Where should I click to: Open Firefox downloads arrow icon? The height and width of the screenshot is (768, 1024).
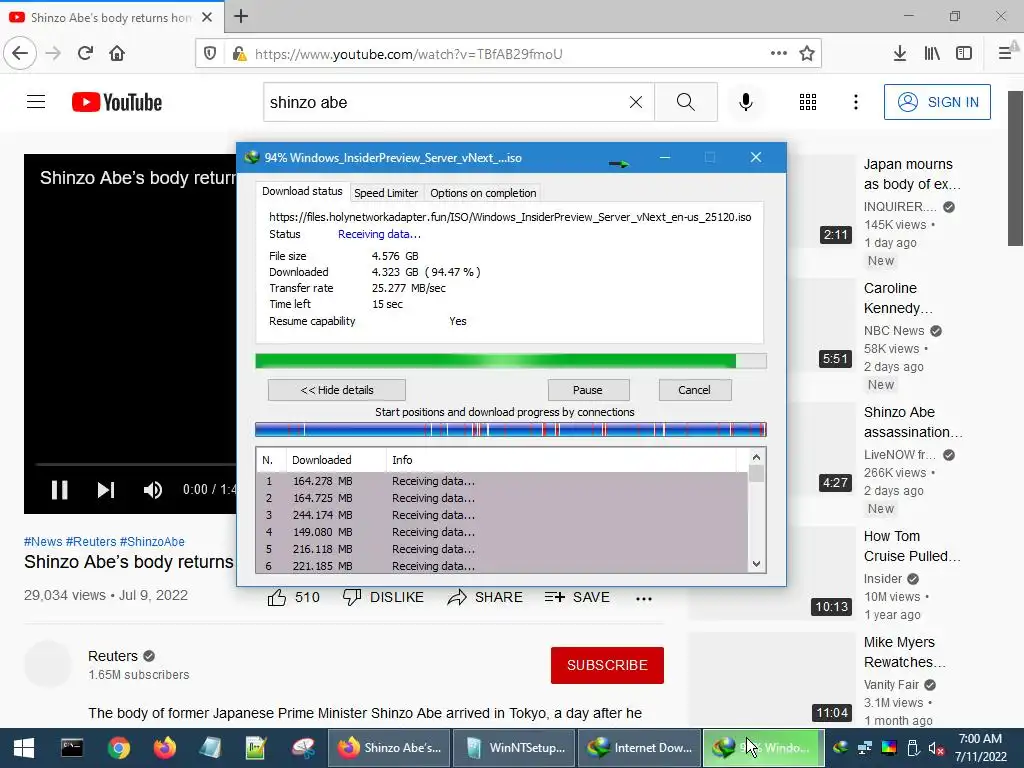(x=899, y=54)
